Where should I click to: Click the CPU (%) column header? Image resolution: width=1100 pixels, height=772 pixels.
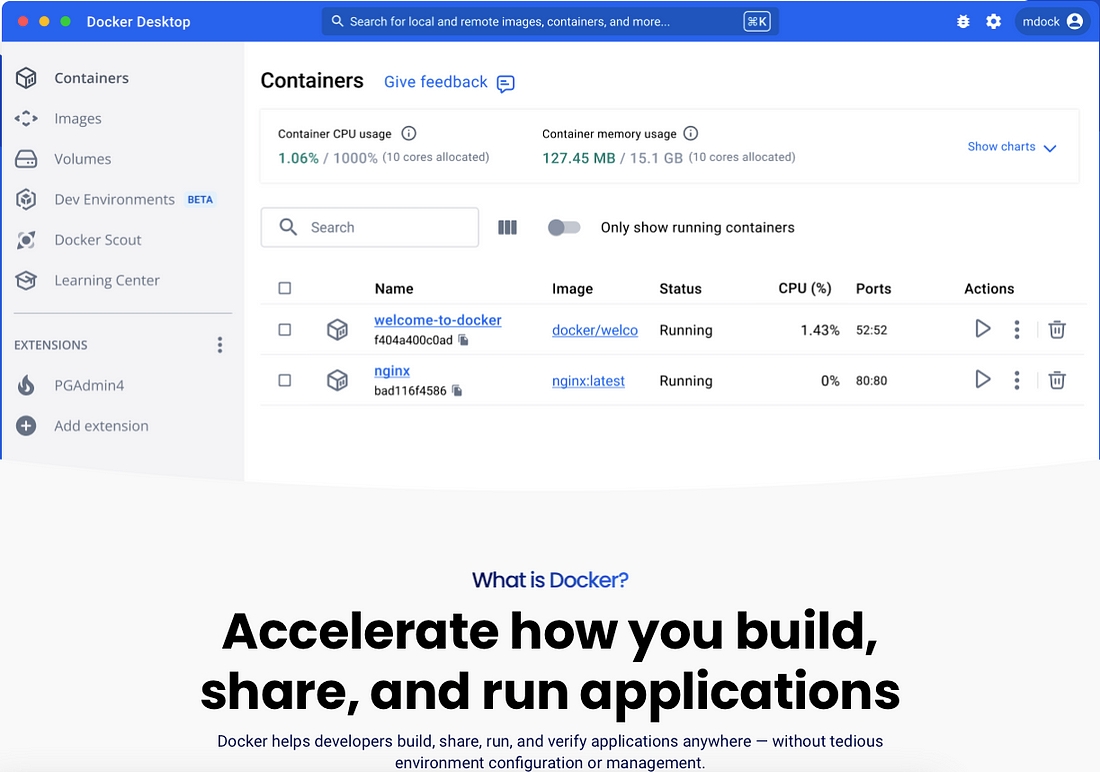pos(805,288)
